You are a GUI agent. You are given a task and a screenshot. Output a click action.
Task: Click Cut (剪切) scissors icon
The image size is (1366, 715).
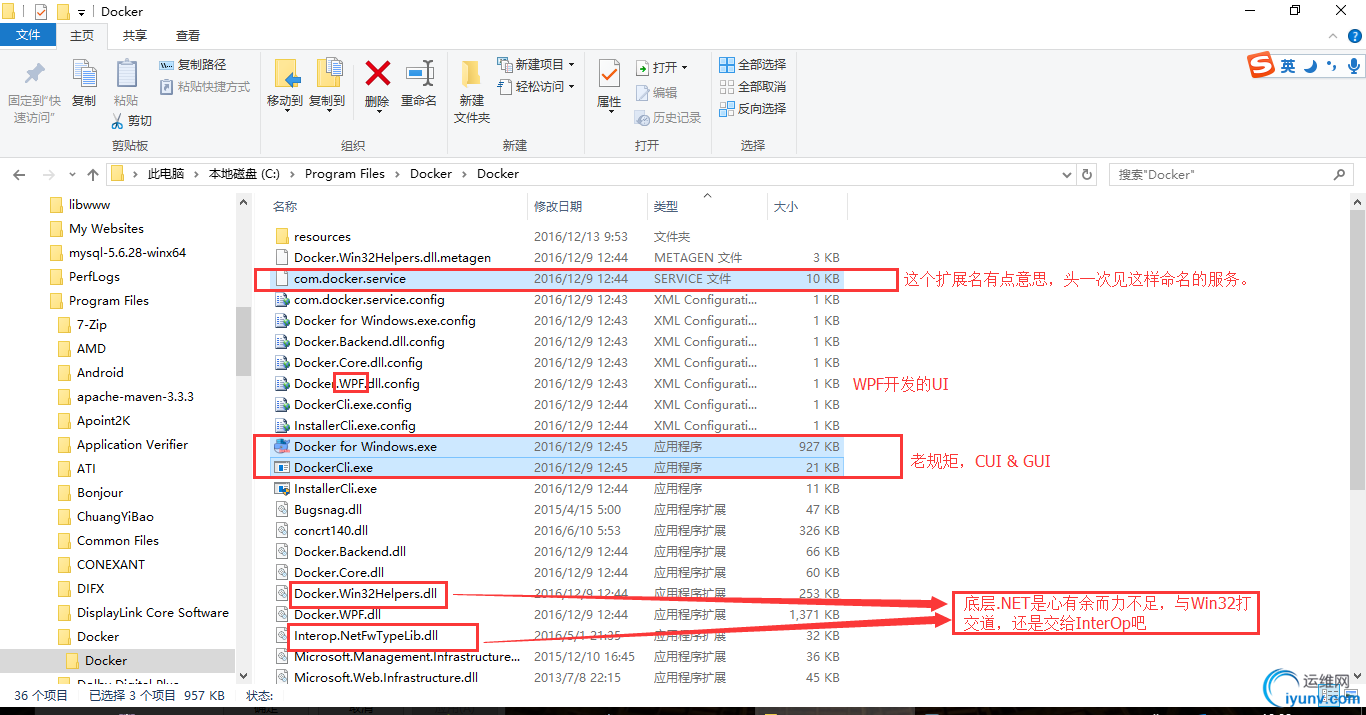pyautogui.click(x=117, y=121)
